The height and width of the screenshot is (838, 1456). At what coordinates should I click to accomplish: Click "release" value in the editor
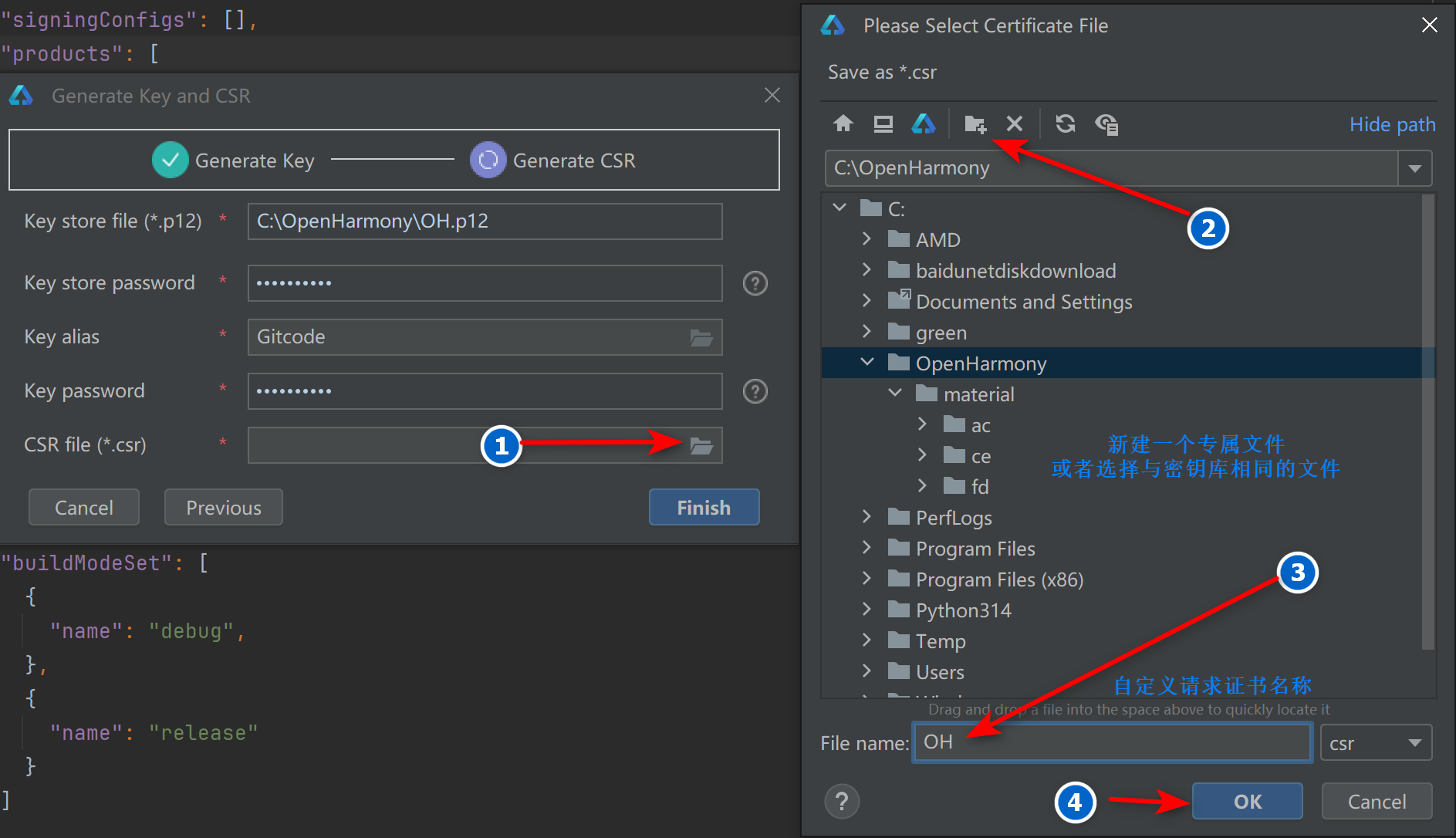coord(203,732)
